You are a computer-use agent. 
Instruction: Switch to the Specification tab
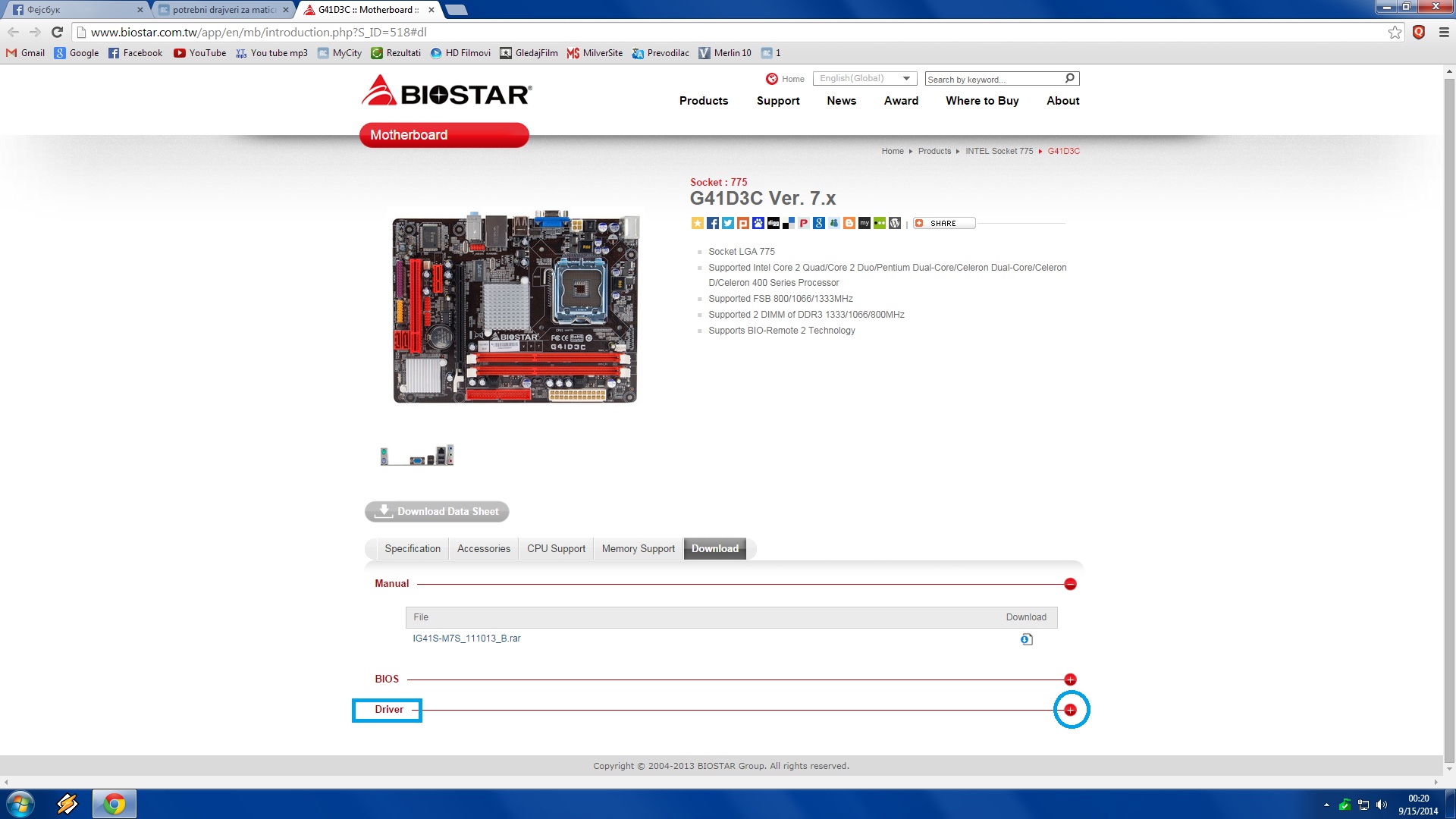(412, 548)
